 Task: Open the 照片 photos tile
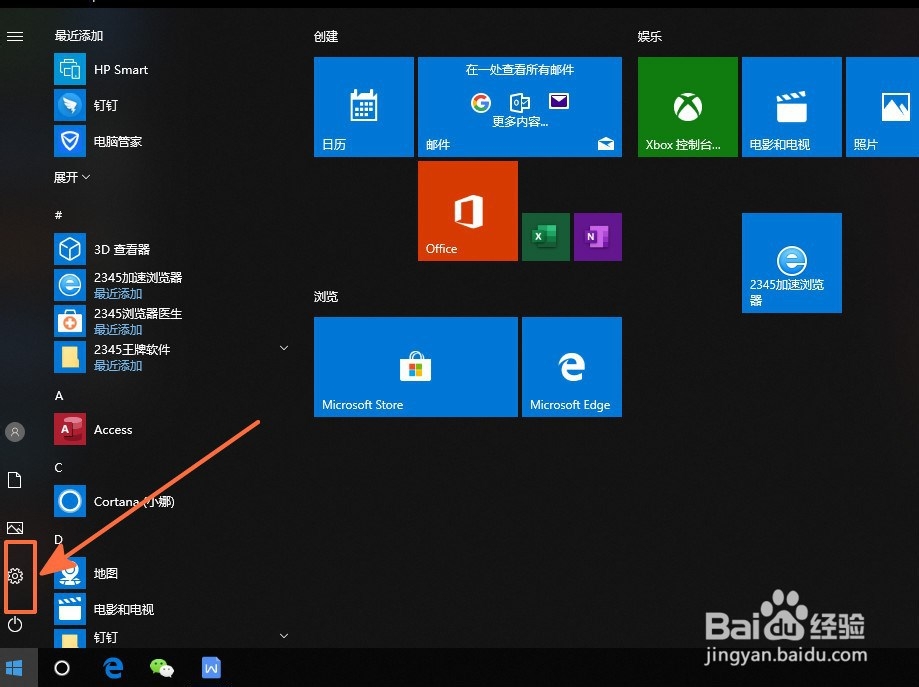pyautogui.click(x=883, y=107)
